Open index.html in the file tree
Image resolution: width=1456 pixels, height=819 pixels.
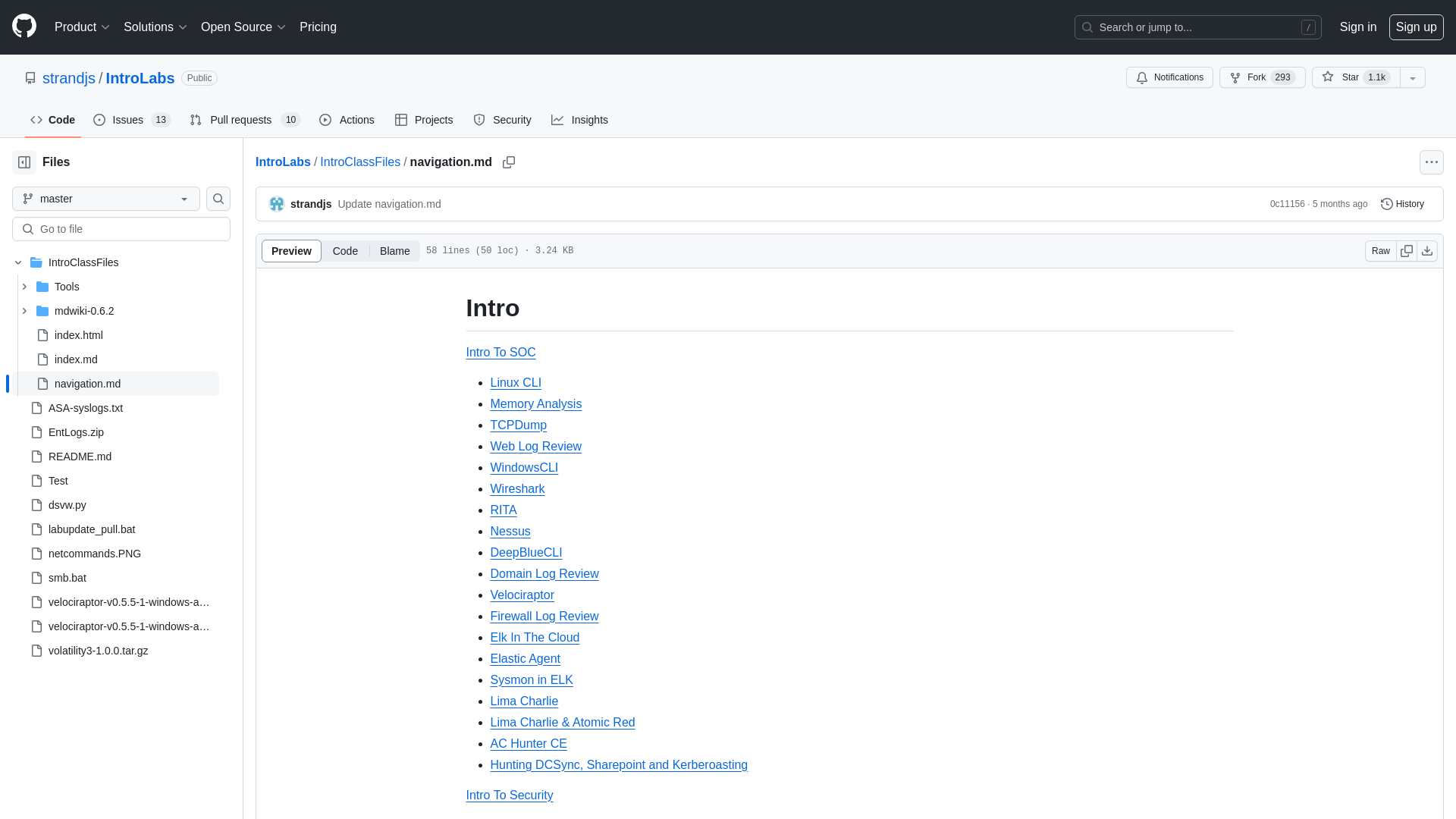79,335
